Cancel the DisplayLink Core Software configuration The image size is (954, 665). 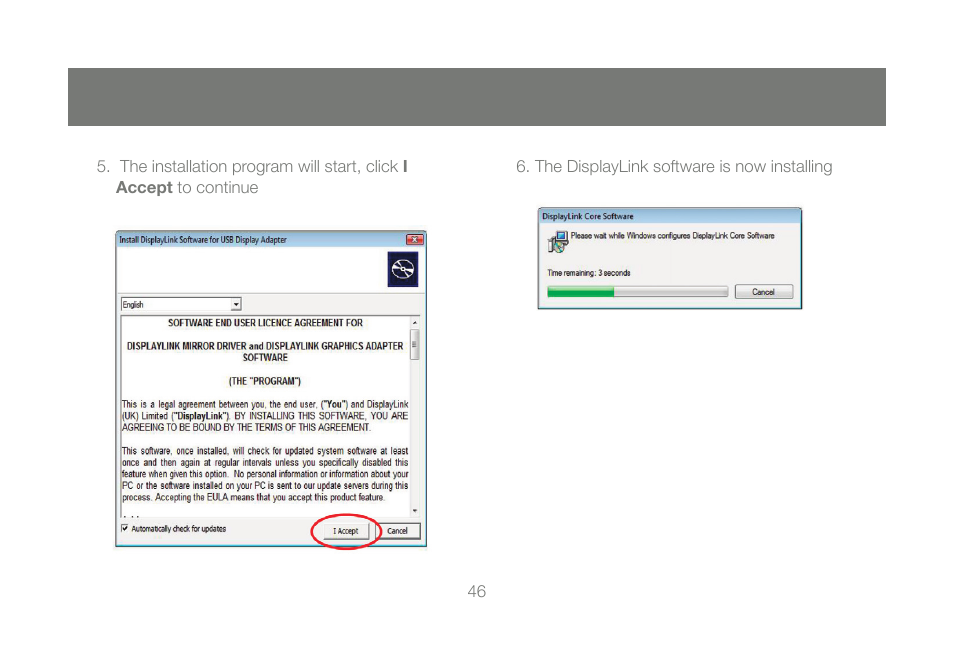click(764, 292)
